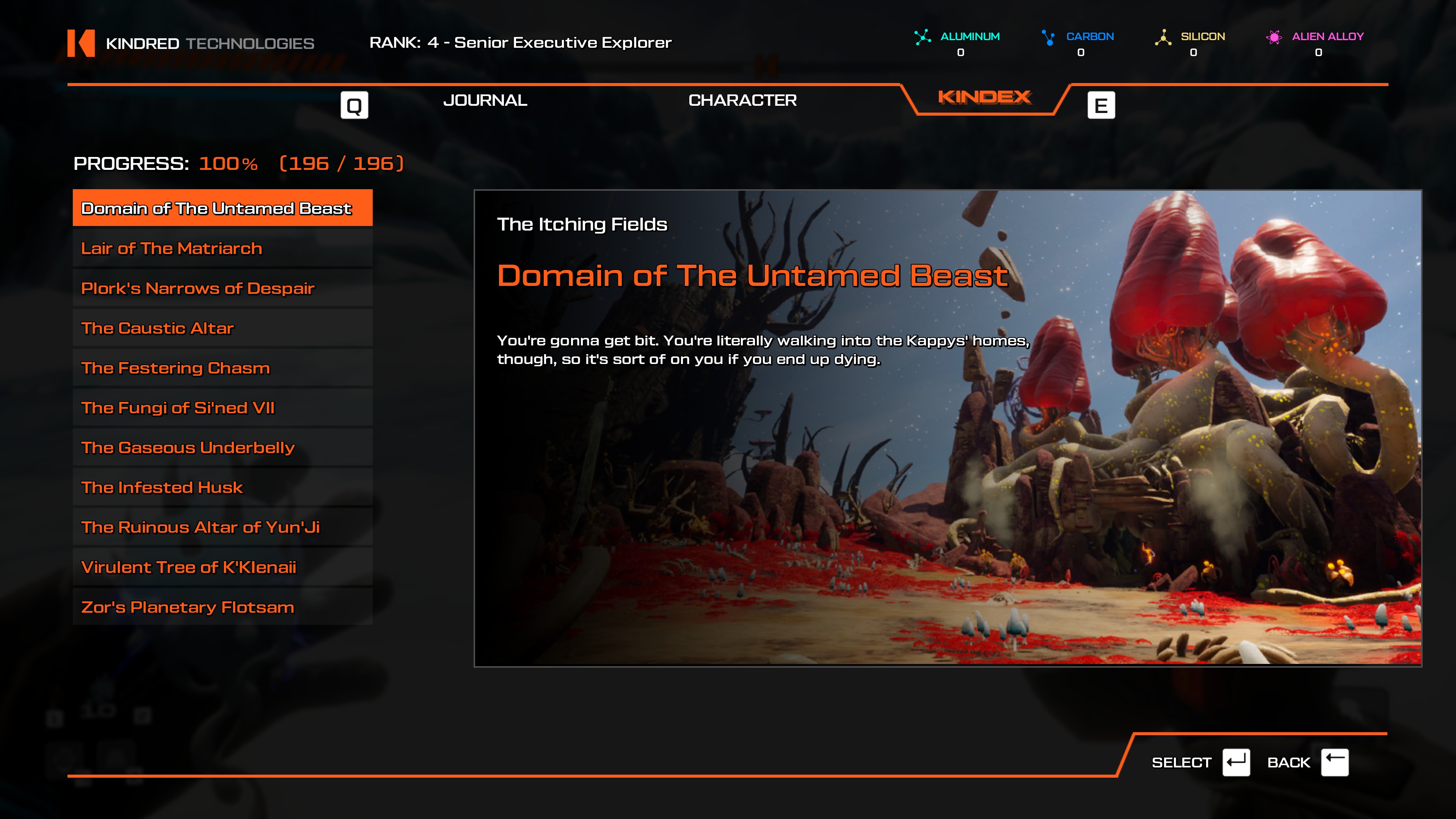1456x819 pixels.
Task: Click the Select button label
Action: [1181, 763]
